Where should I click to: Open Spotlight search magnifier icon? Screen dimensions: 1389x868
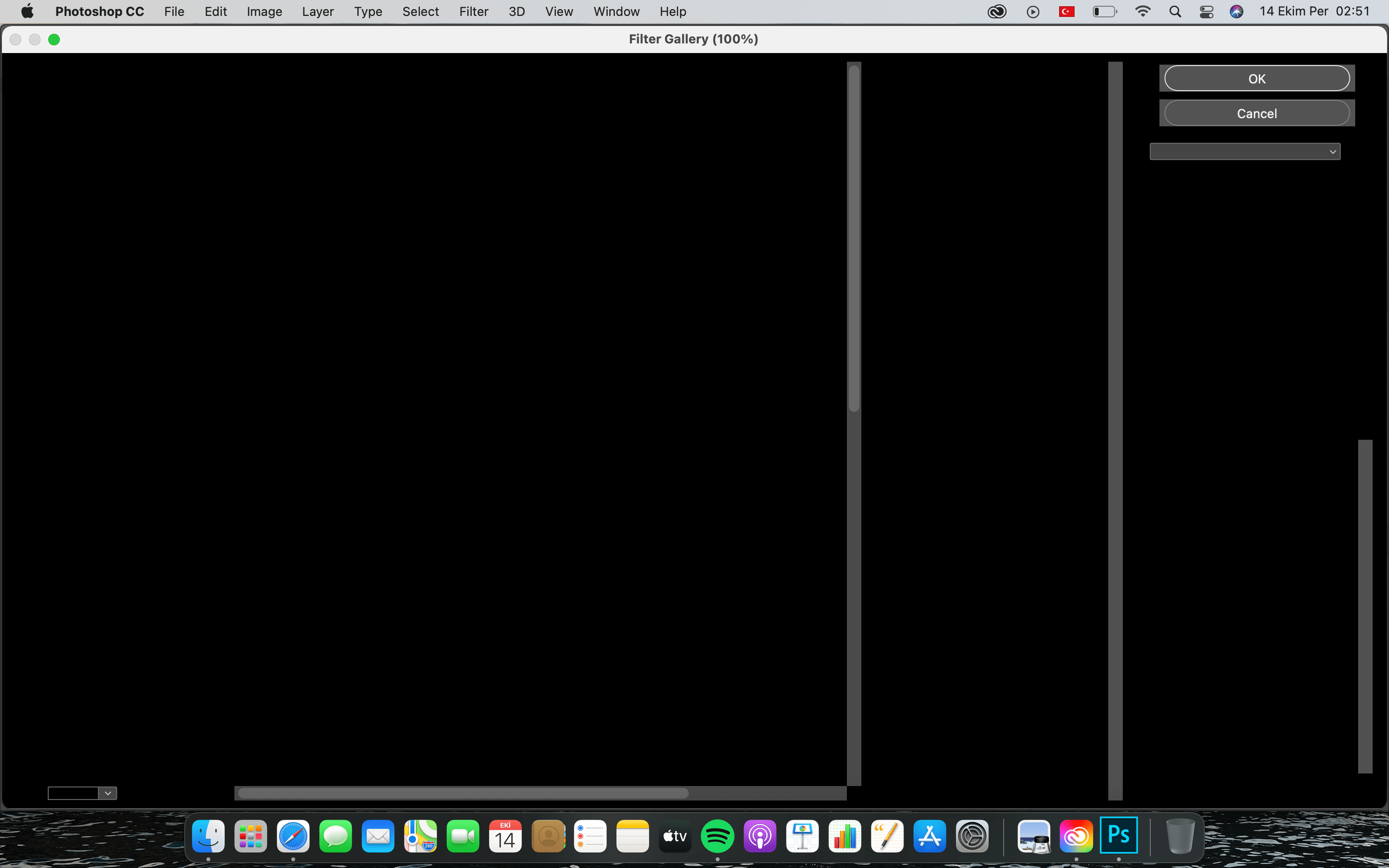[1174, 12]
